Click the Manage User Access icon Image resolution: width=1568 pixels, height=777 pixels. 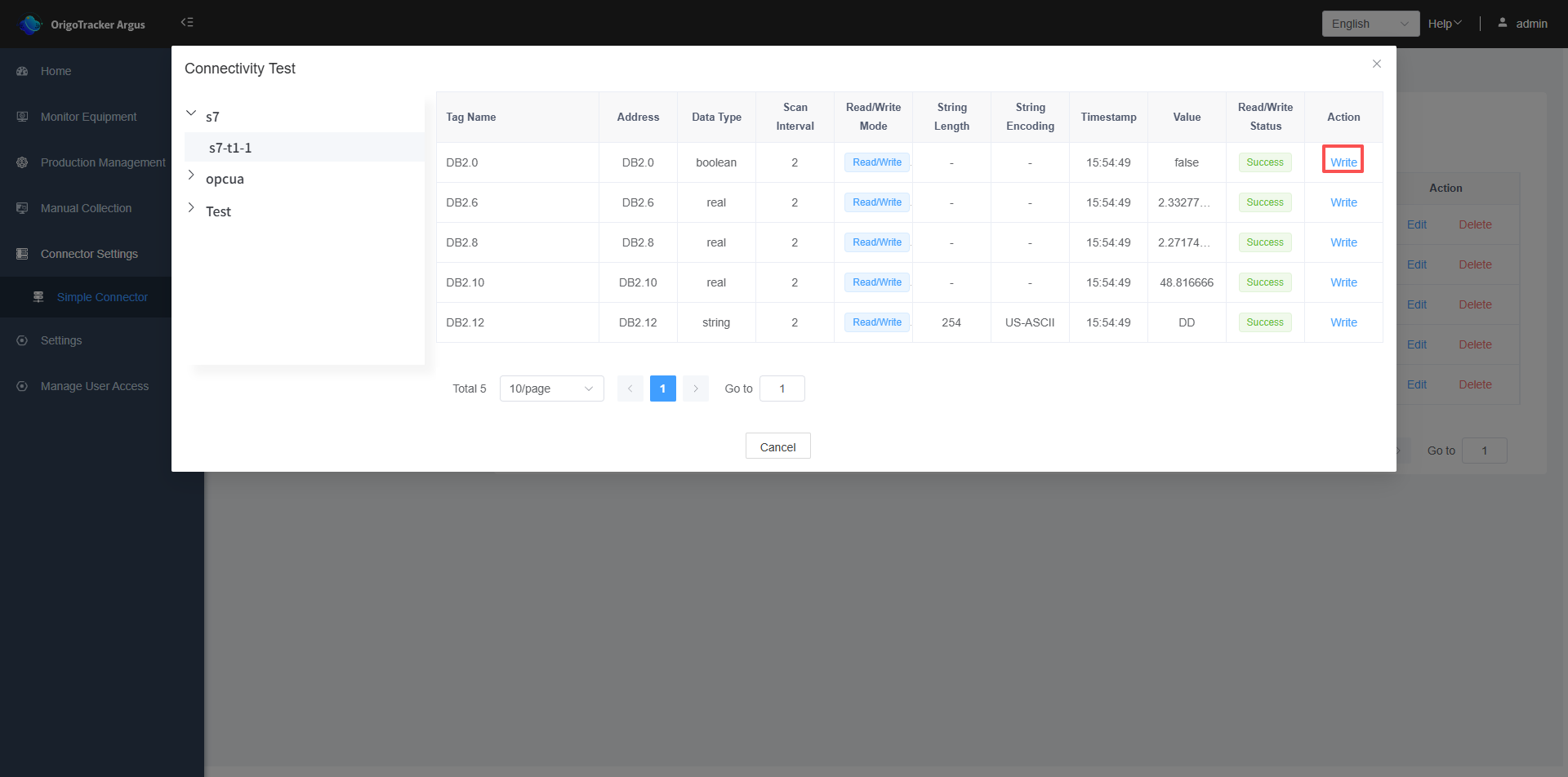coord(23,387)
